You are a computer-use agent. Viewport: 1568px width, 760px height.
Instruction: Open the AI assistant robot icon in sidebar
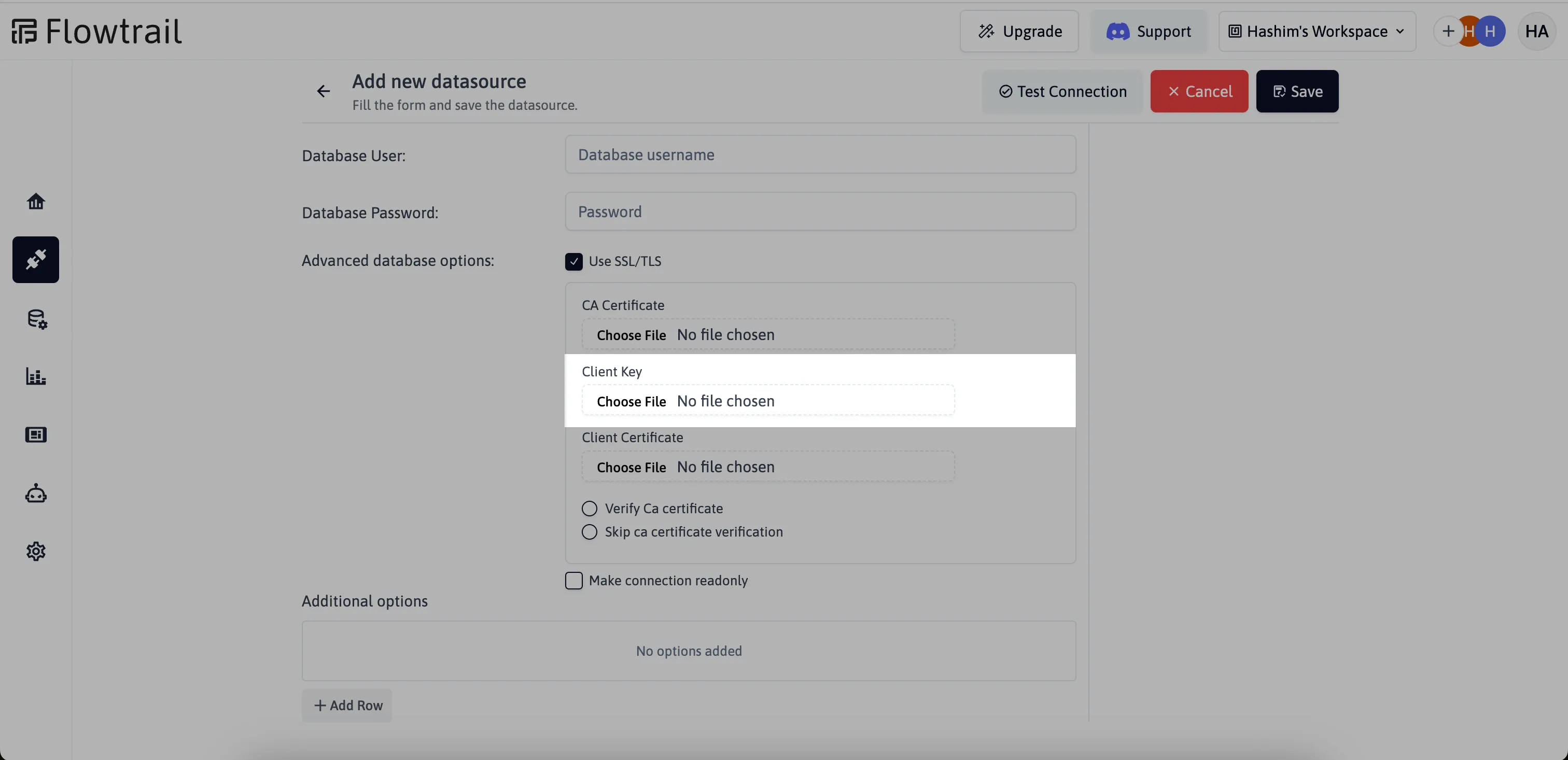36,493
